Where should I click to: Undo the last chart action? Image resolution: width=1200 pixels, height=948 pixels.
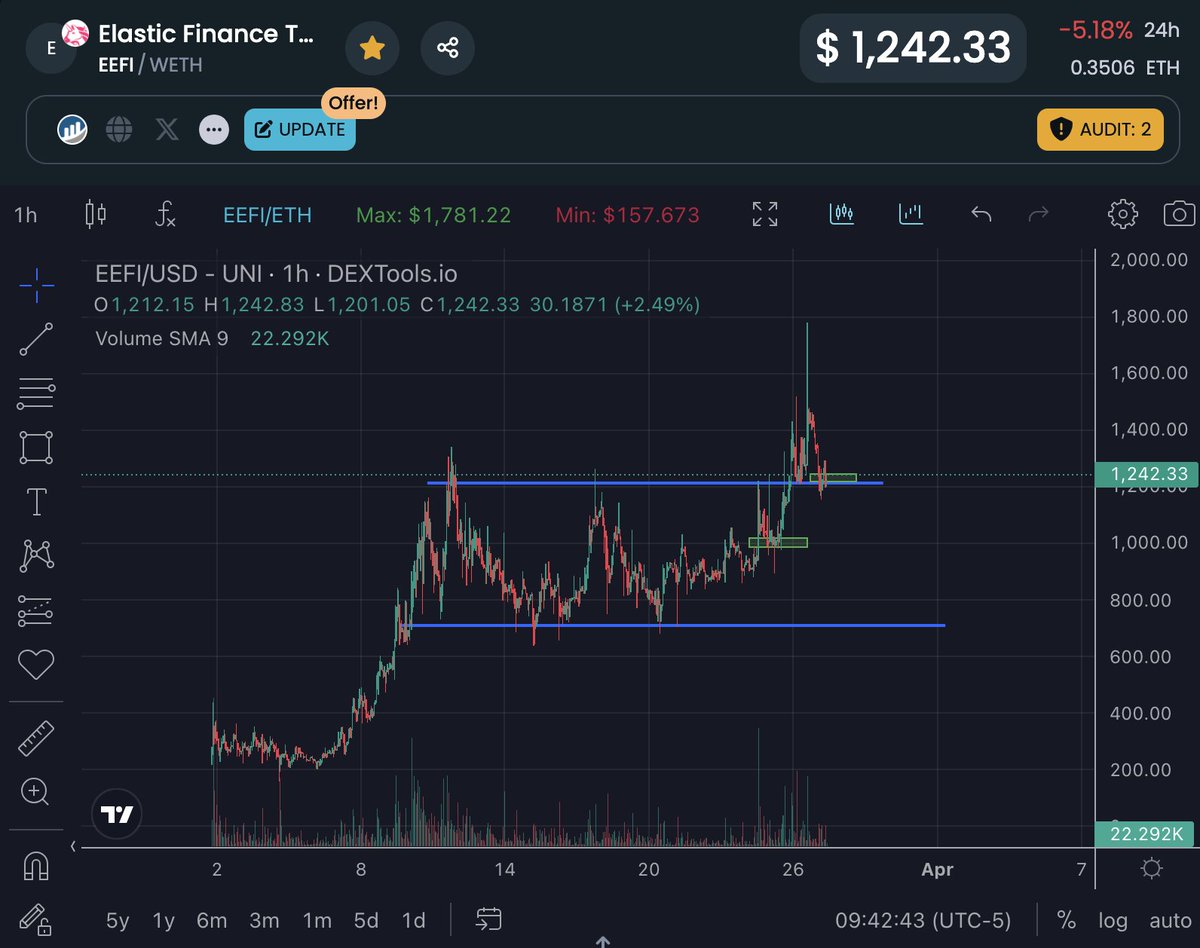[980, 214]
